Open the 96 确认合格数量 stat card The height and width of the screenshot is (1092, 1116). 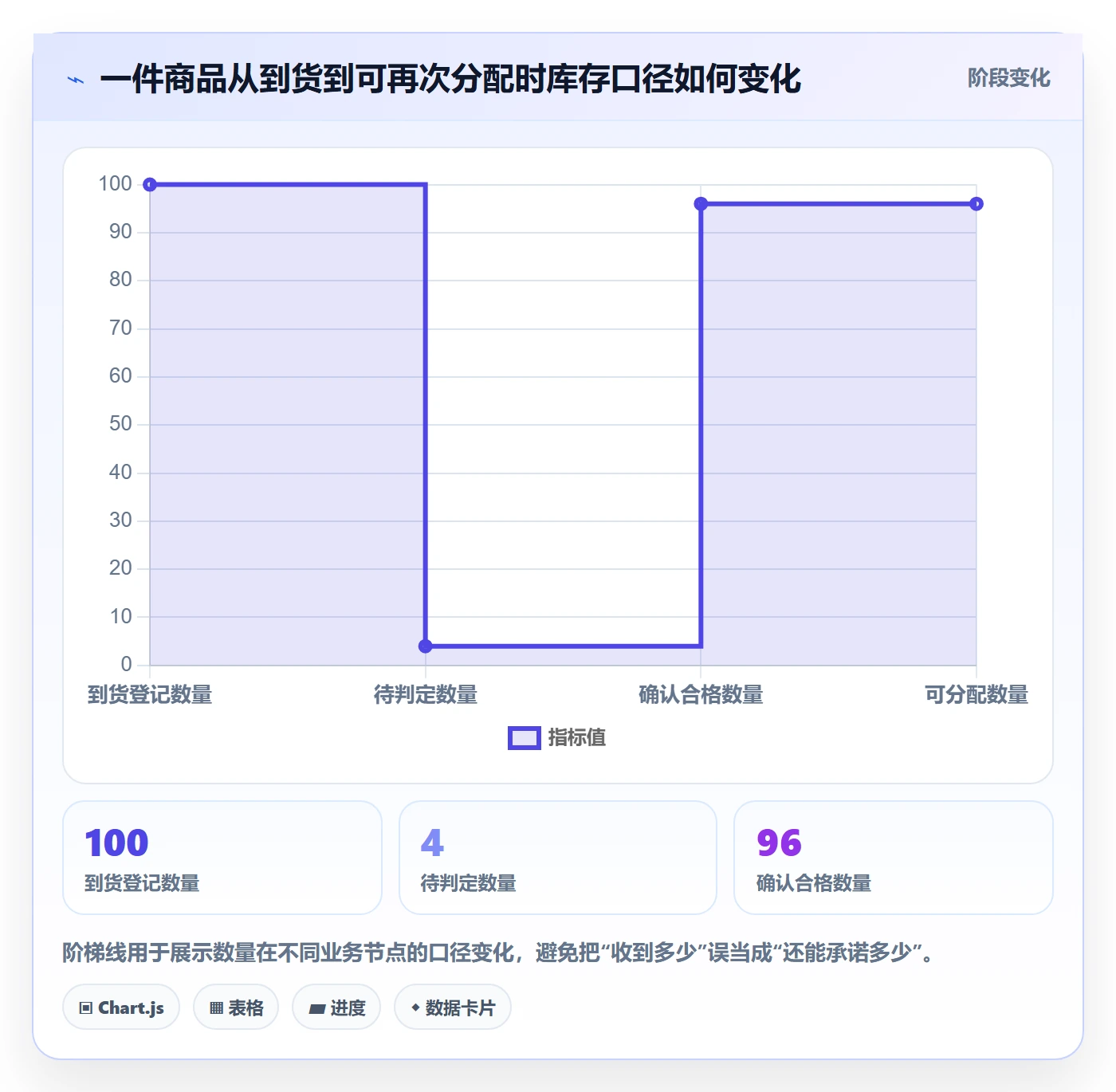894,858
